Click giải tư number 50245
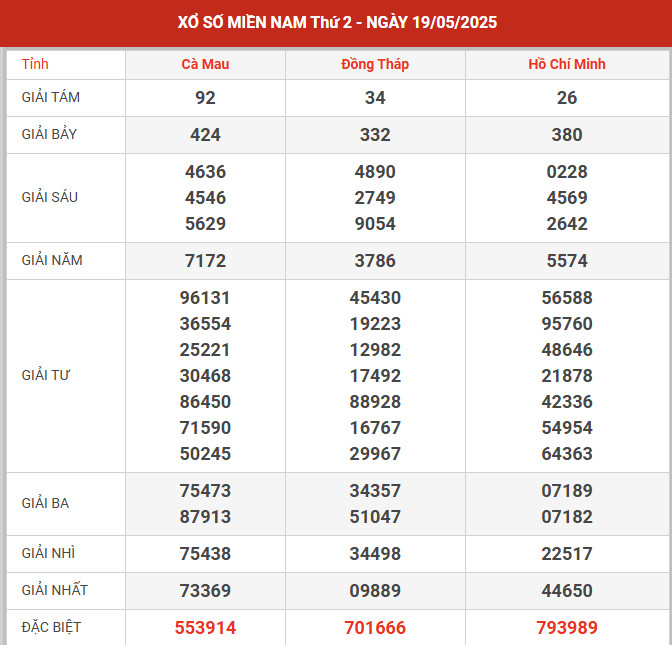 coord(205,453)
